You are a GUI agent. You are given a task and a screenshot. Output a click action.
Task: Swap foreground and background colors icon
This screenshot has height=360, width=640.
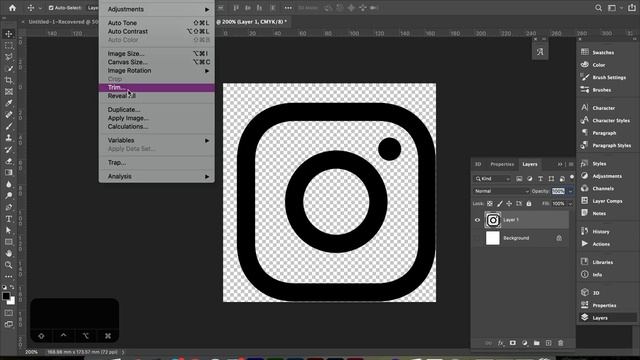[12, 287]
